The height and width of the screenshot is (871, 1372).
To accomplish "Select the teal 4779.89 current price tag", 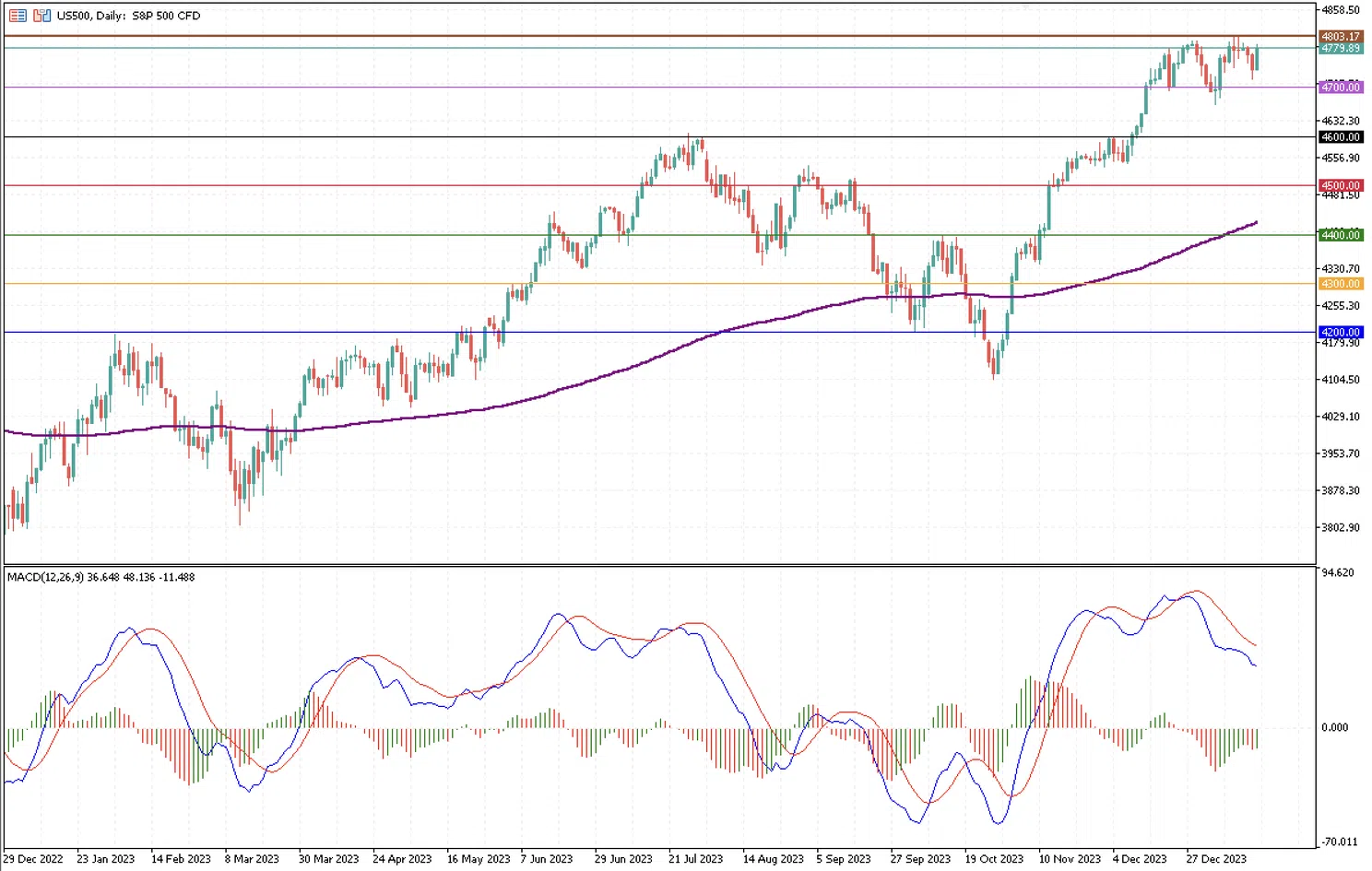I will [1340, 48].
